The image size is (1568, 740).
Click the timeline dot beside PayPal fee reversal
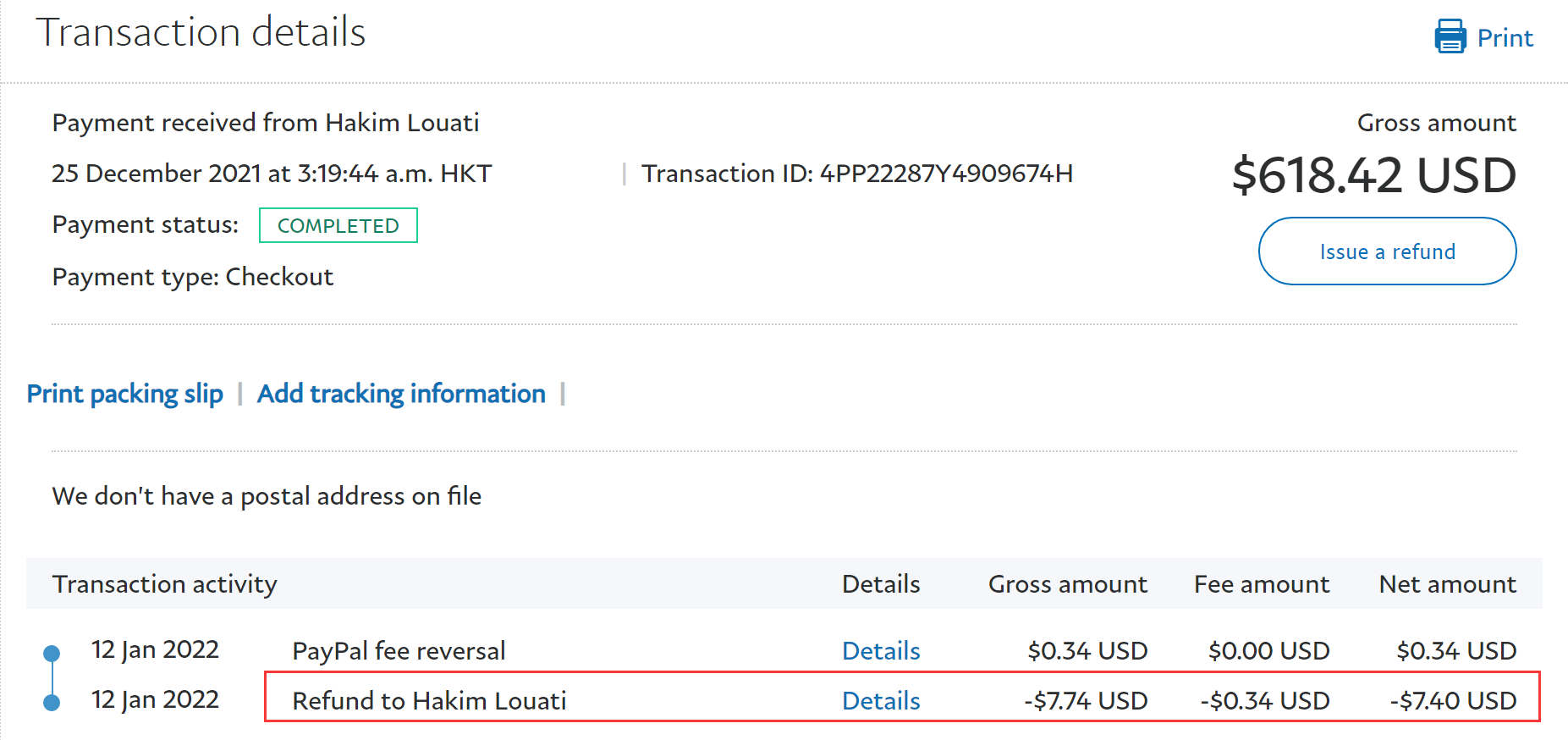[x=52, y=653]
